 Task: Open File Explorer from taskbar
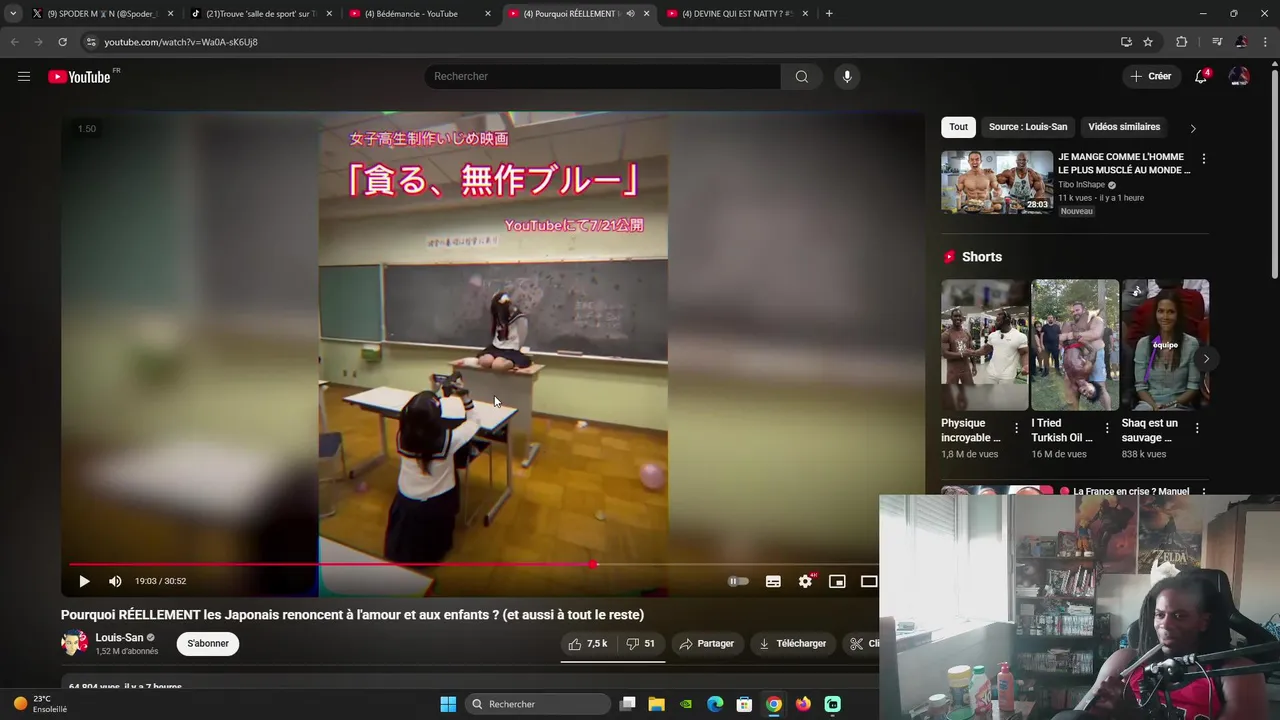[x=657, y=704]
